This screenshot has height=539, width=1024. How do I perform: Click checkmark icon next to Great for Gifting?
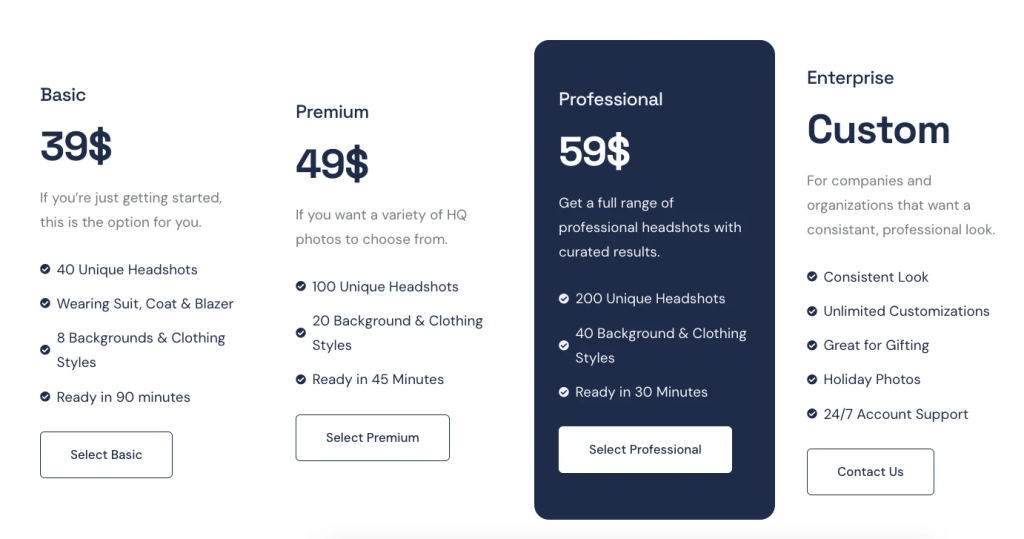coord(813,345)
